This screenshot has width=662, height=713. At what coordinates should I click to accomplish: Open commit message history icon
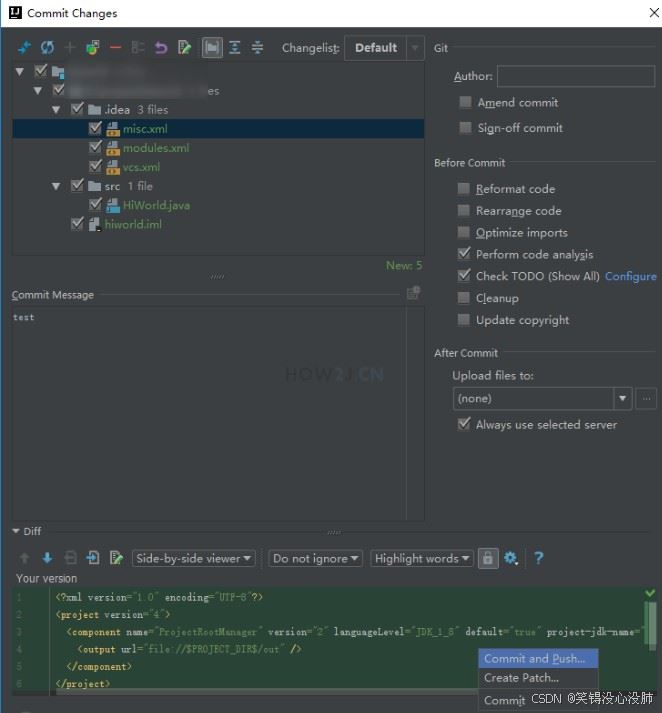(413, 293)
